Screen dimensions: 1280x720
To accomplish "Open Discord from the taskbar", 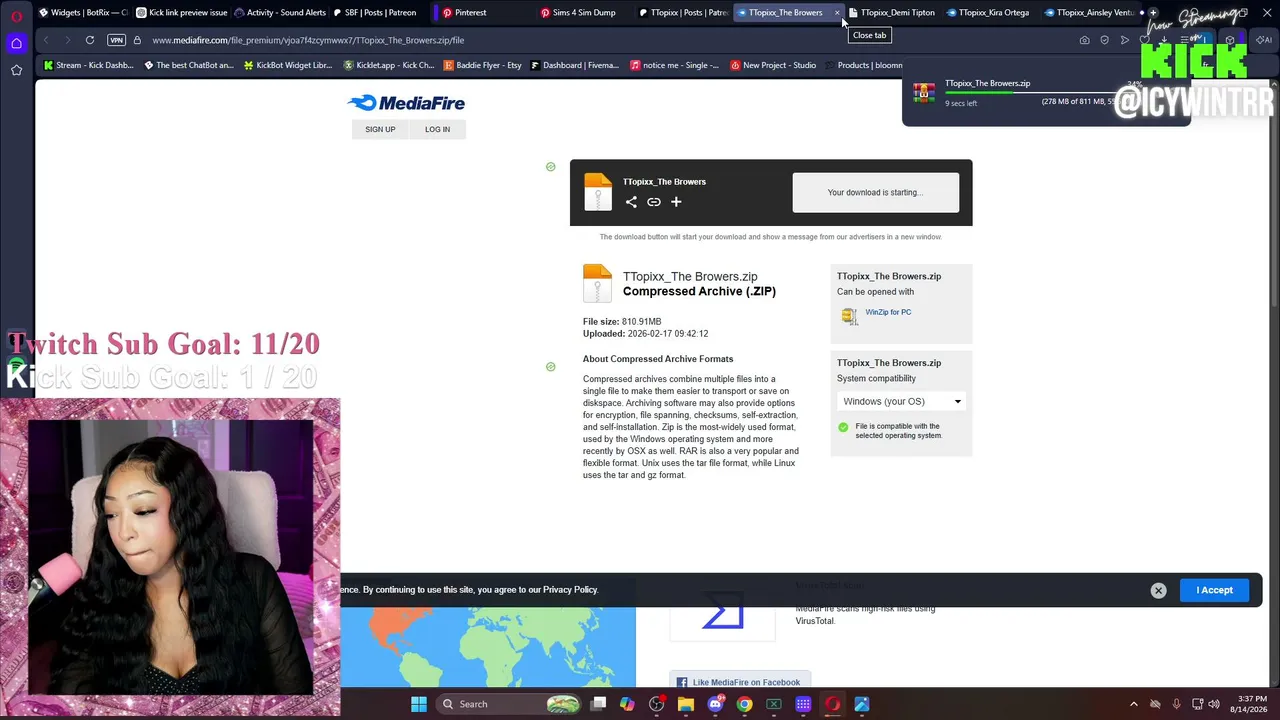I will [x=715, y=704].
